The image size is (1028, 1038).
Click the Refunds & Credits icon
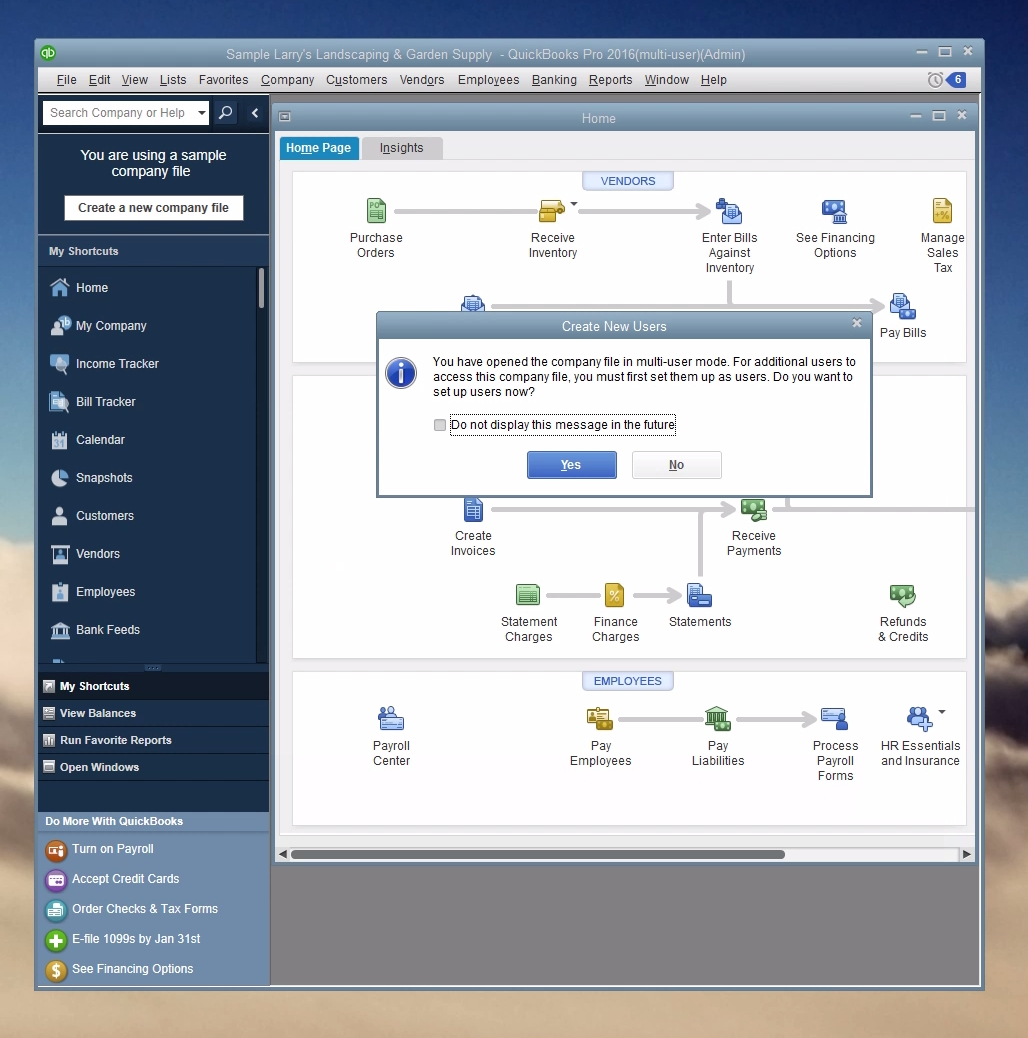[902, 594]
